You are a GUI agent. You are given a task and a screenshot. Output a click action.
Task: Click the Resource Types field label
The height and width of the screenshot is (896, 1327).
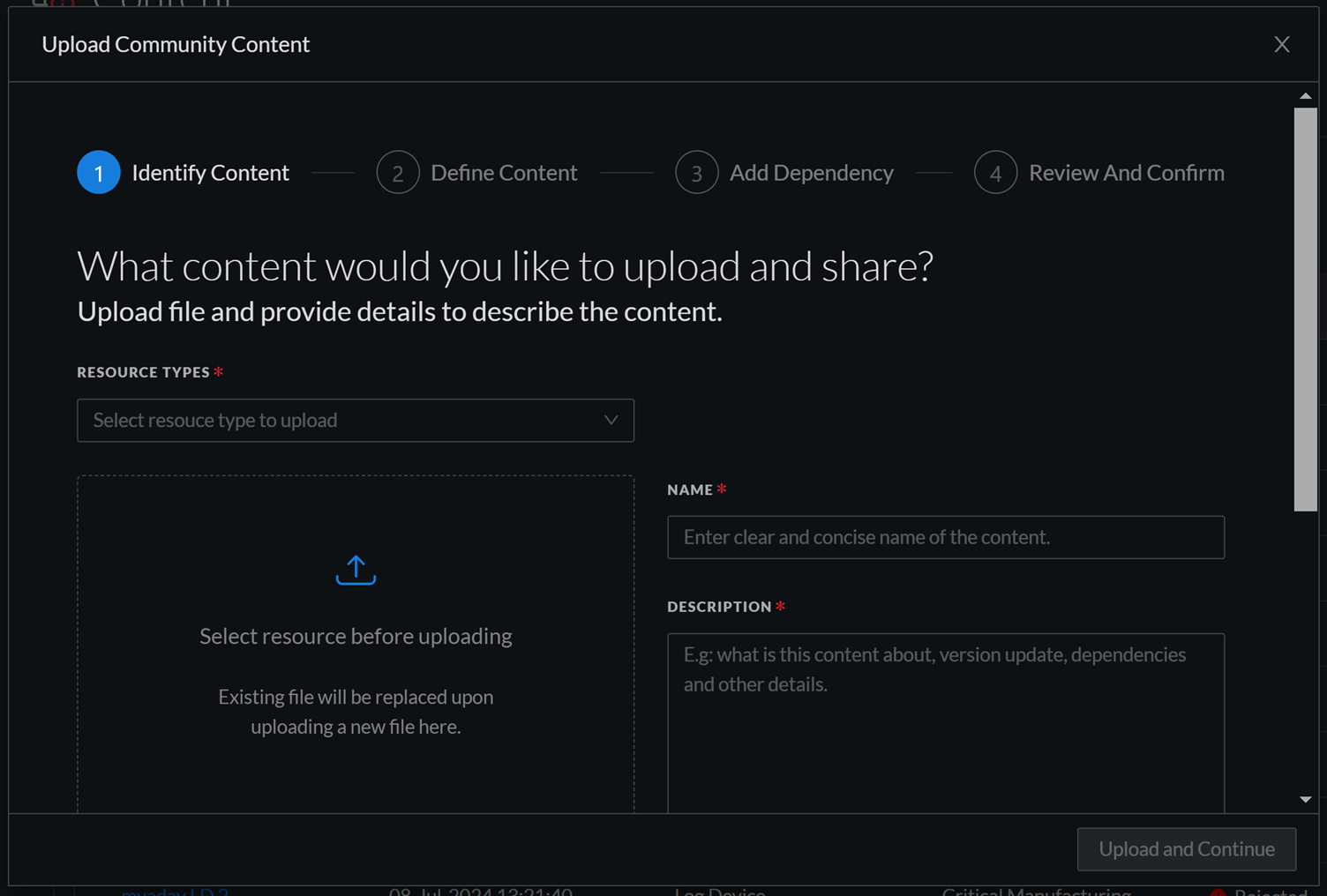pyautogui.click(x=143, y=372)
